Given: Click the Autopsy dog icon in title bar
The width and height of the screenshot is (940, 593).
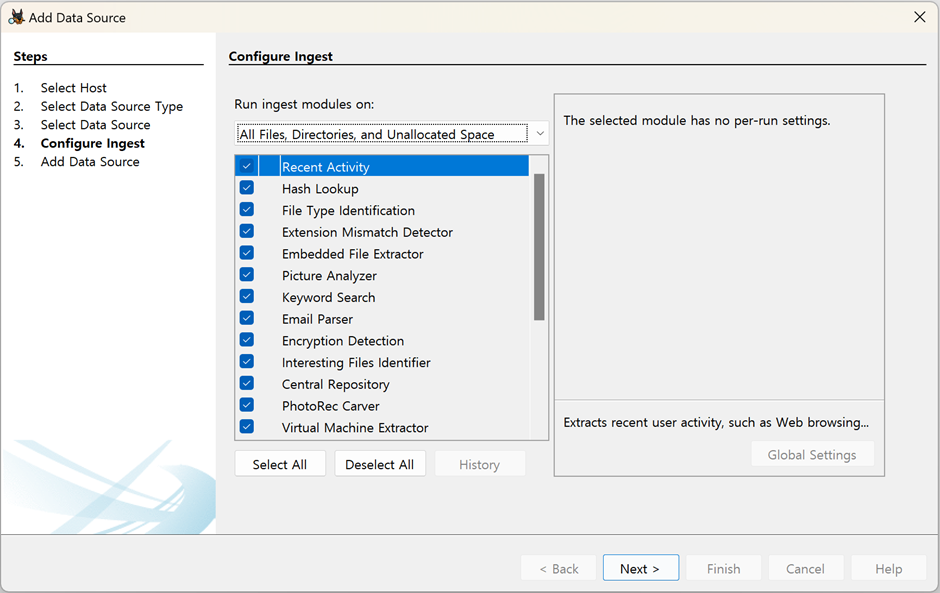Looking at the screenshot, I should pos(16,17).
